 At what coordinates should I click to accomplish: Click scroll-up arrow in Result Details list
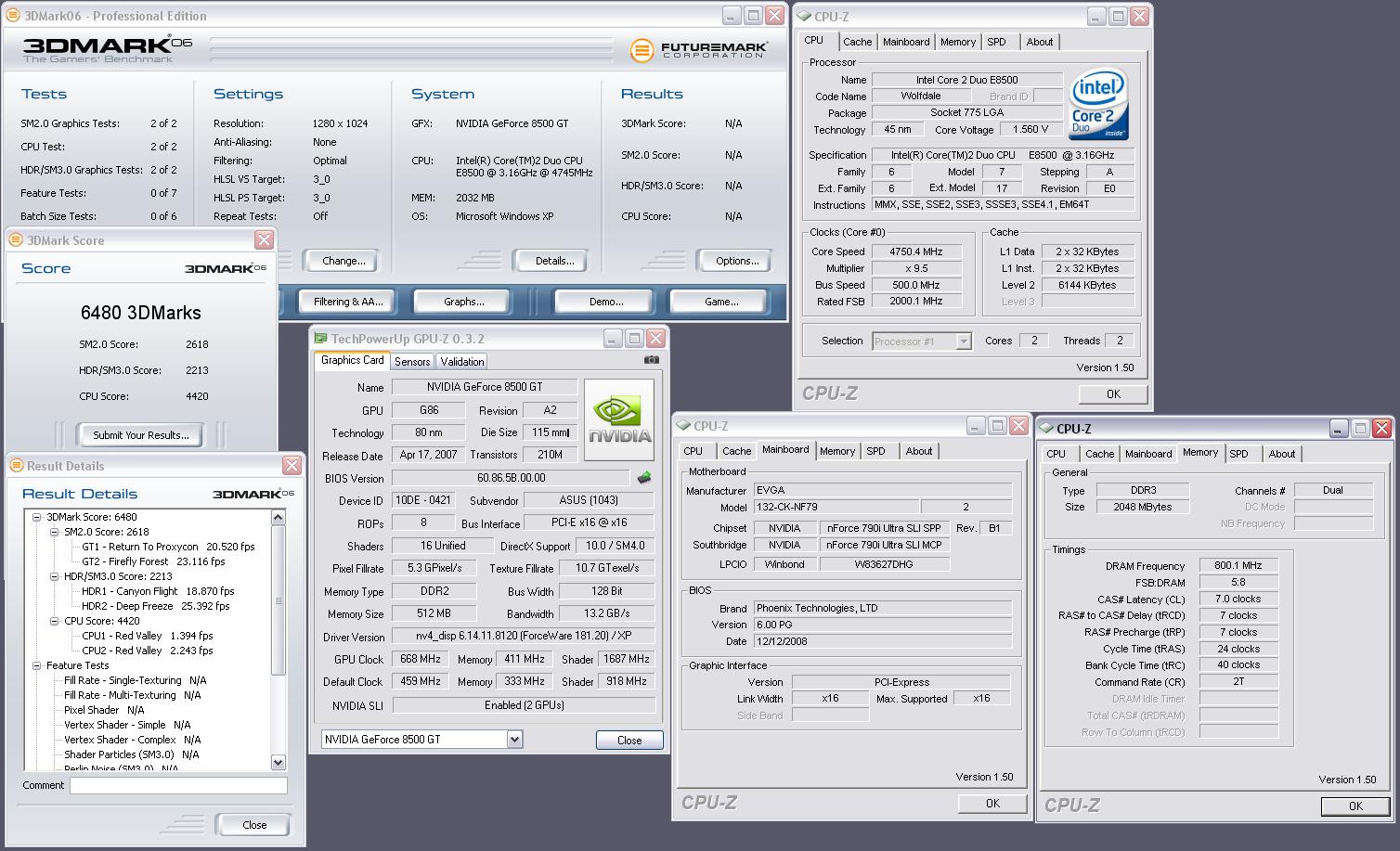(x=279, y=516)
